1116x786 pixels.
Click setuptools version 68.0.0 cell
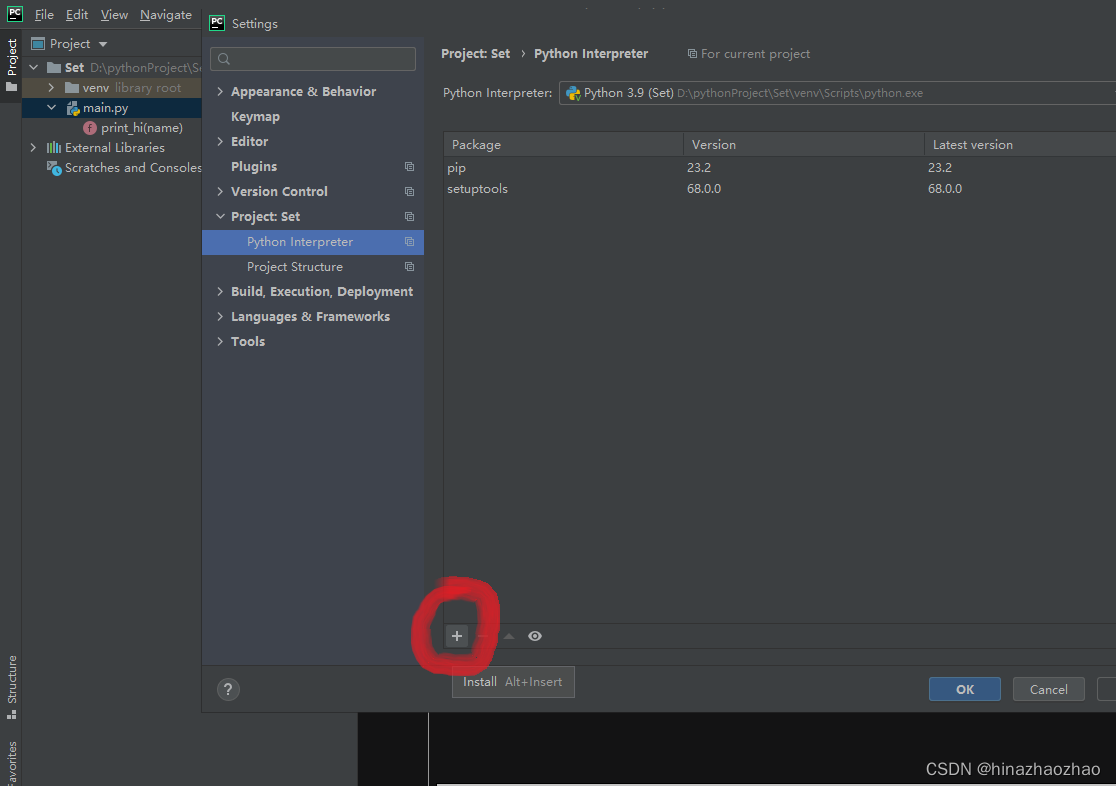(704, 189)
